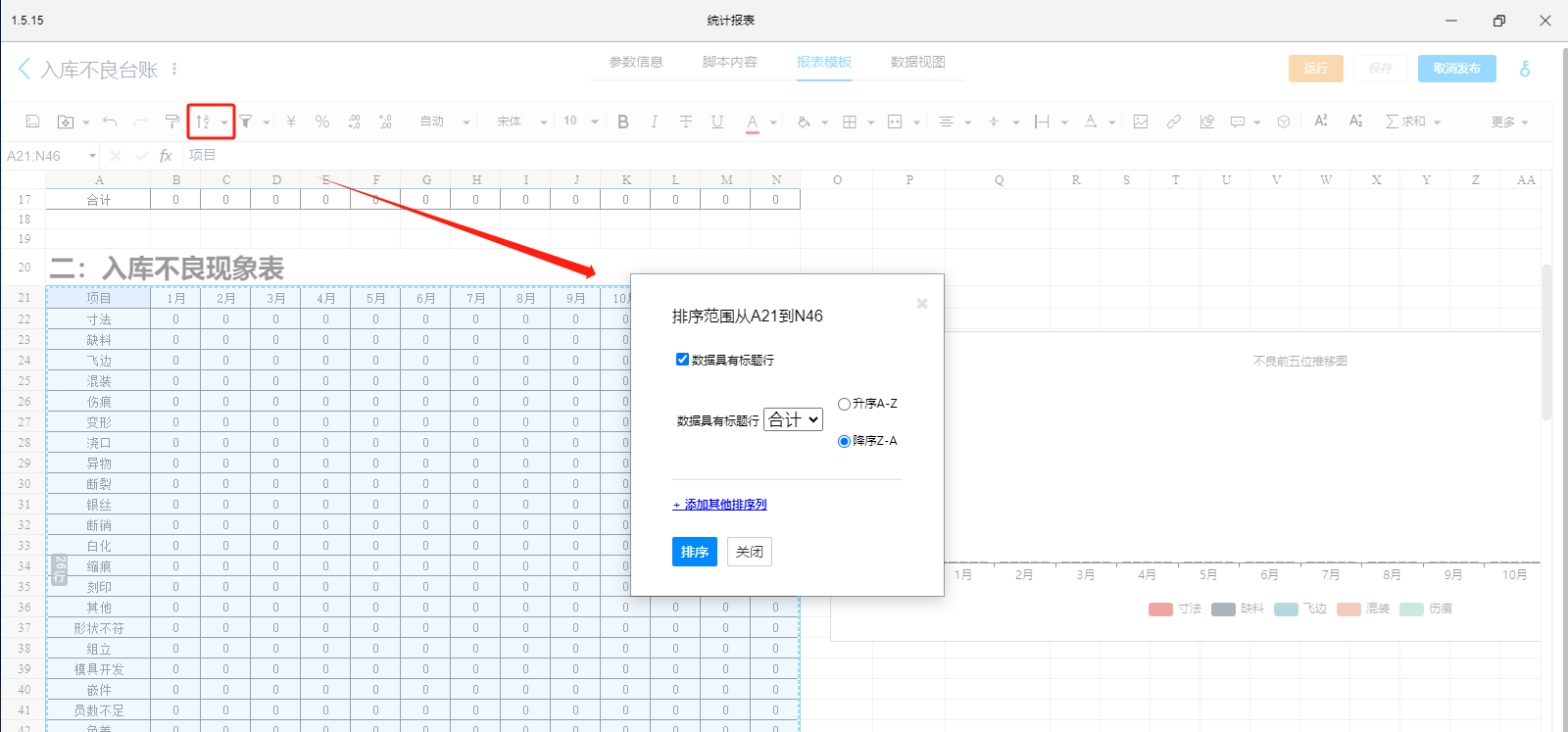Toggle underline formatting
The image size is (1568, 732).
click(x=717, y=122)
